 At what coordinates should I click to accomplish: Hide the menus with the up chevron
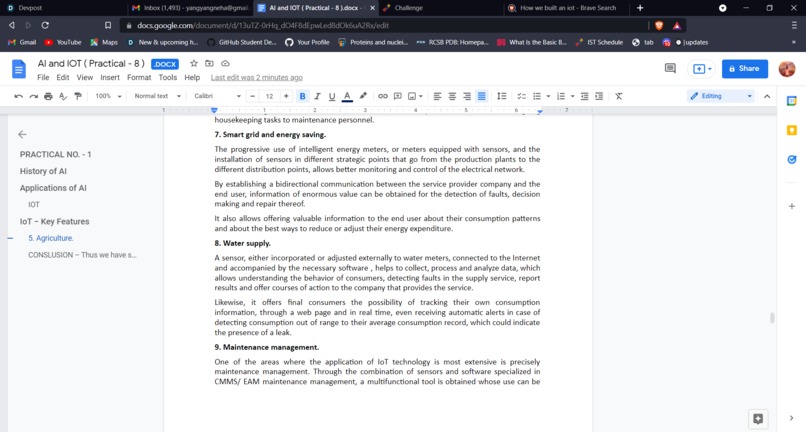coord(767,96)
